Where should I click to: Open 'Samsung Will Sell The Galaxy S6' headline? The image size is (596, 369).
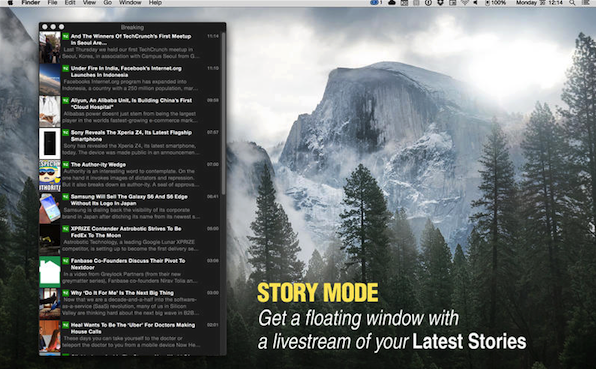coord(129,200)
